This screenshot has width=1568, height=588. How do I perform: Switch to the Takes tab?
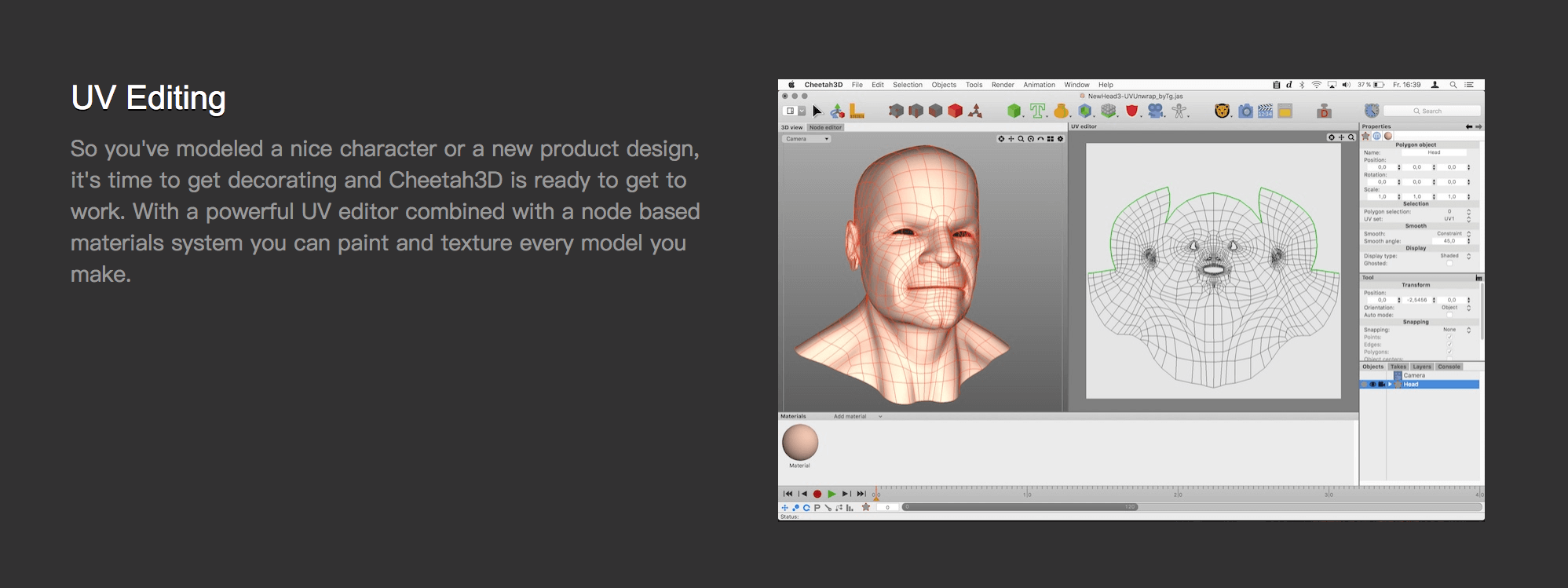coord(1398,367)
